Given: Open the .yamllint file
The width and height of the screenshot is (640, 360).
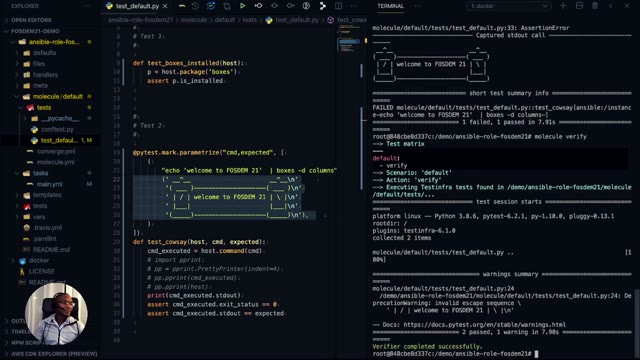Looking at the screenshot, I should 45,239.
